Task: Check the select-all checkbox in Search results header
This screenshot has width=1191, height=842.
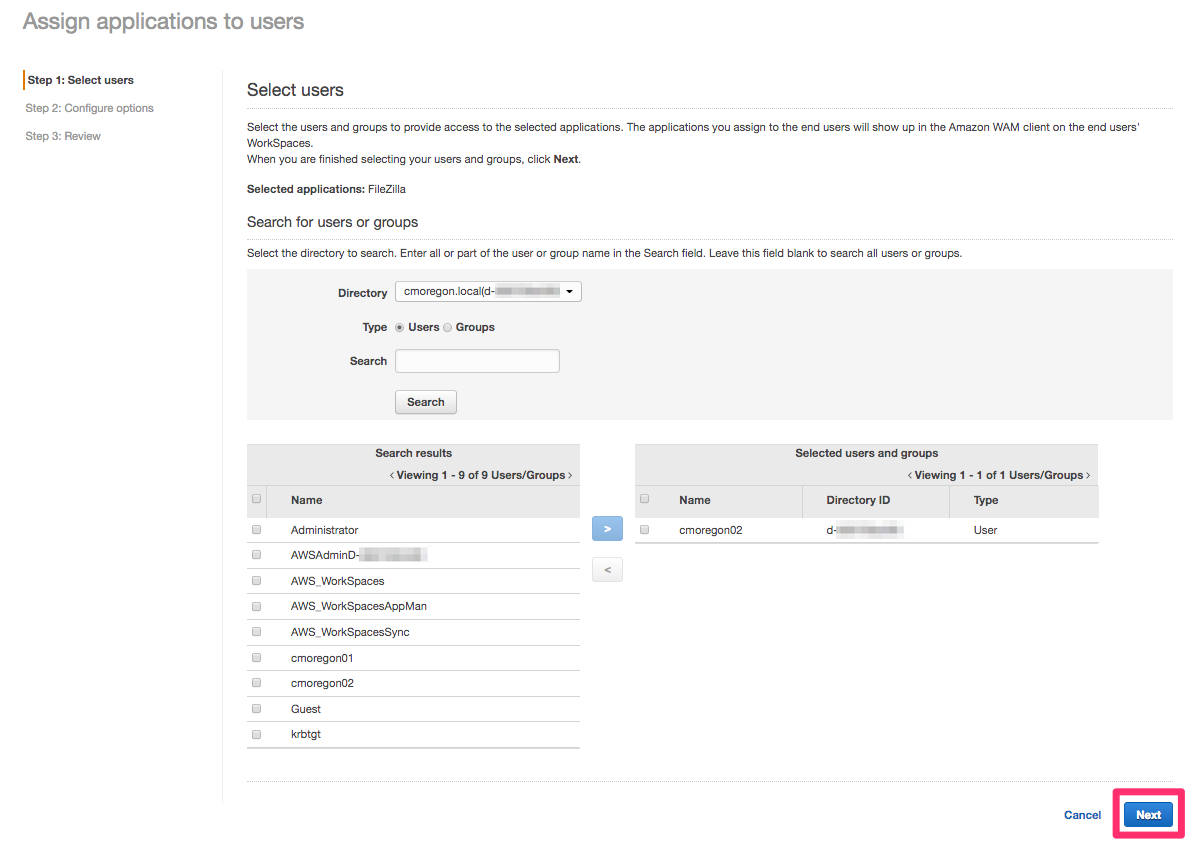Action: pos(256,498)
